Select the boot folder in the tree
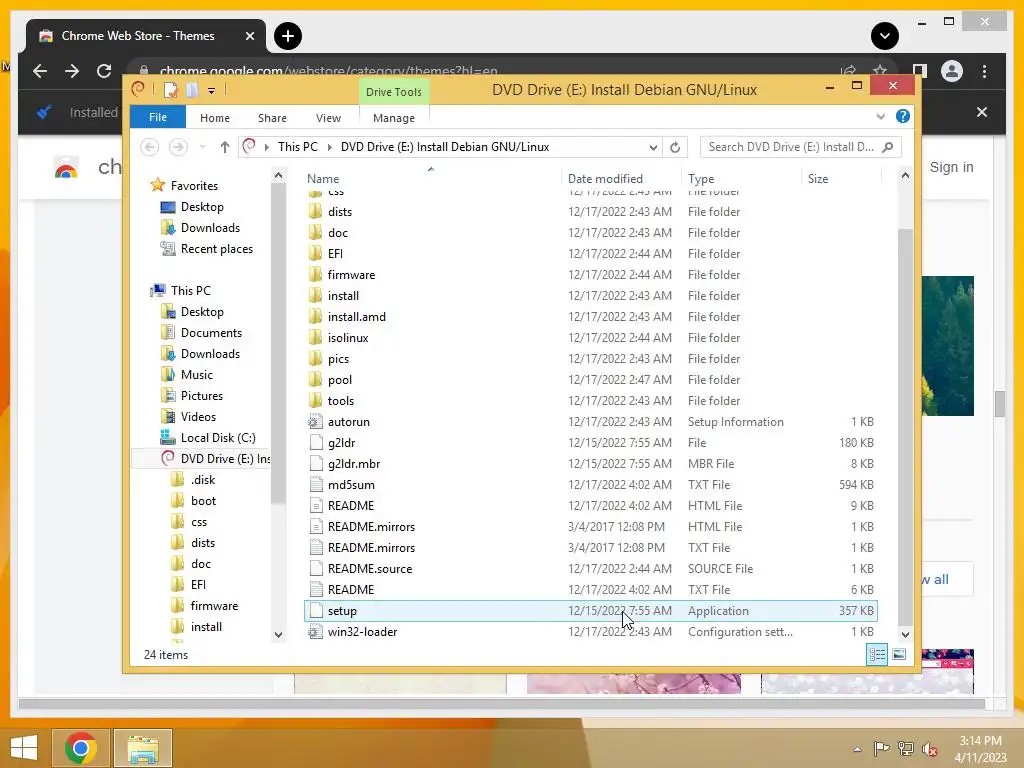Image resolution: width=1024 pixels, height=768 pixels. pyautogui.click(x=203, y=501)
